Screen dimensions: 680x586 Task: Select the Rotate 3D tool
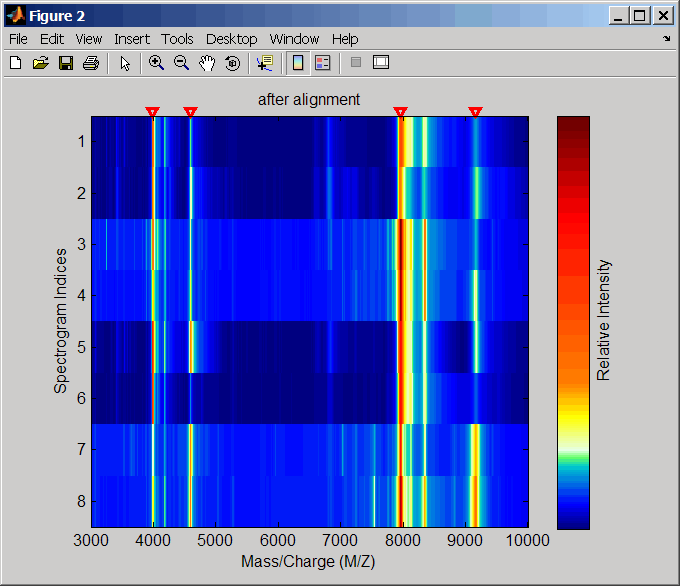click(232, 63)
